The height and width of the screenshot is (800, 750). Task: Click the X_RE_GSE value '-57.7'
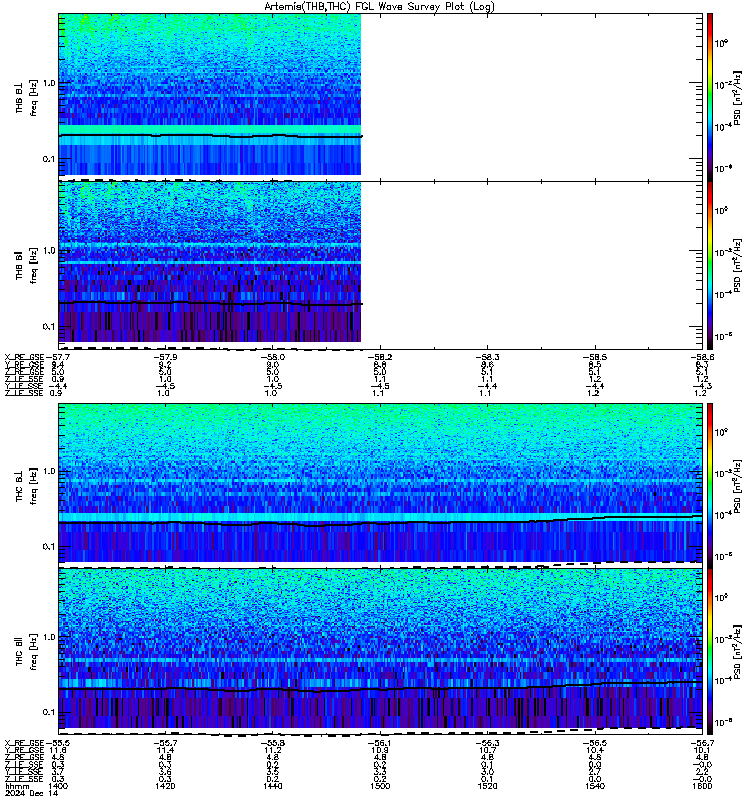tap(57, 357)
